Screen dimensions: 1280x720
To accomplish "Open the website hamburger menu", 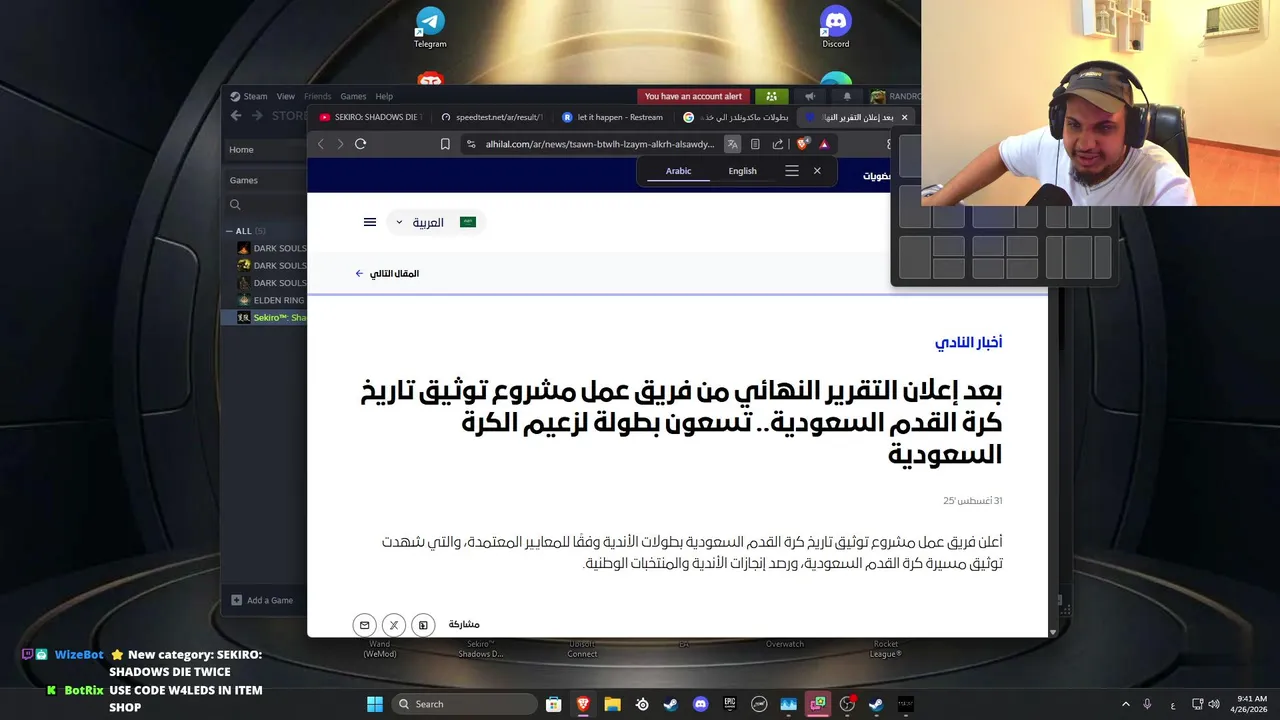I will click(370, 222).
